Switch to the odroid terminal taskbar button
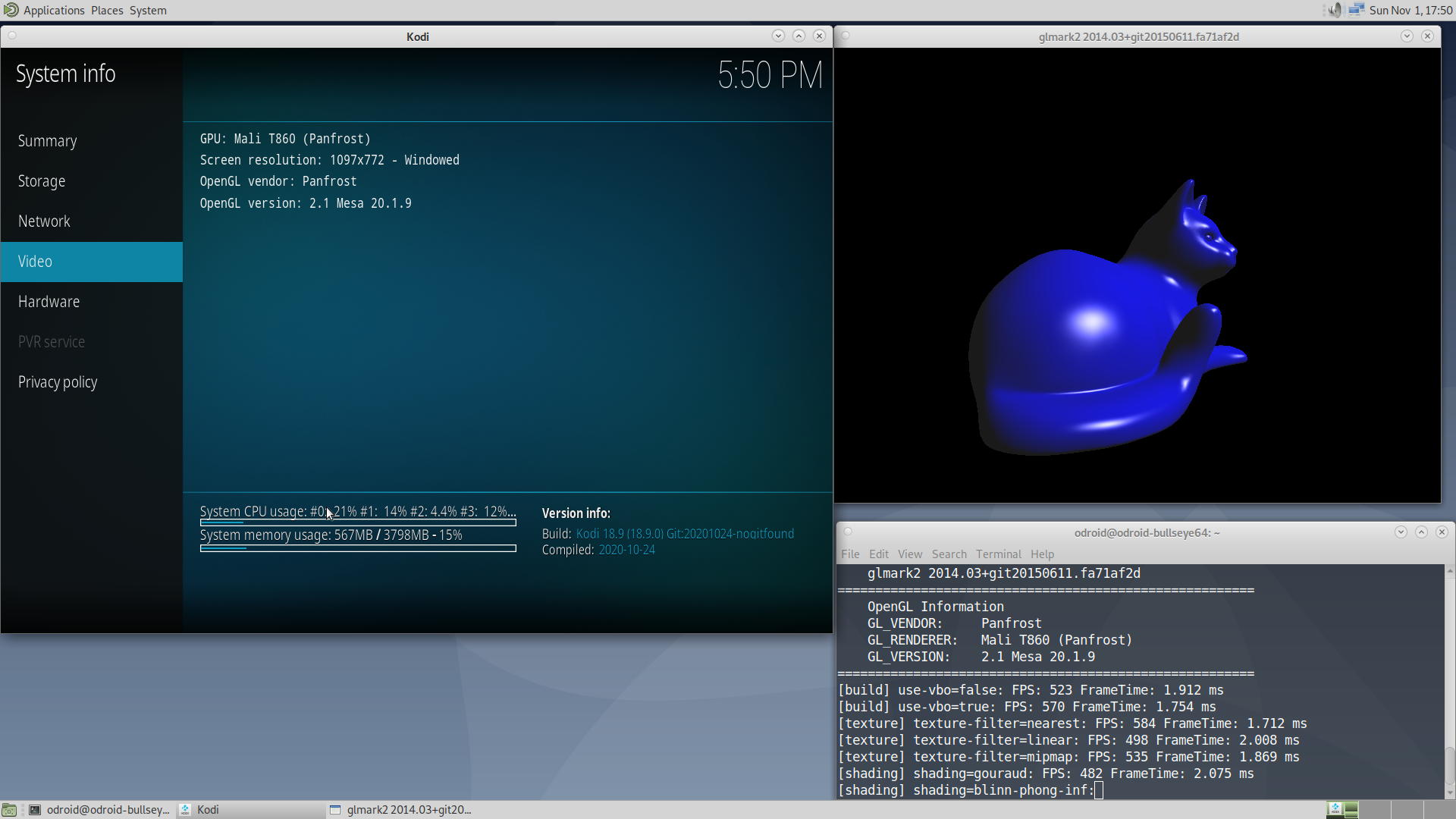 pyautogui.click(x=99, y=810)
